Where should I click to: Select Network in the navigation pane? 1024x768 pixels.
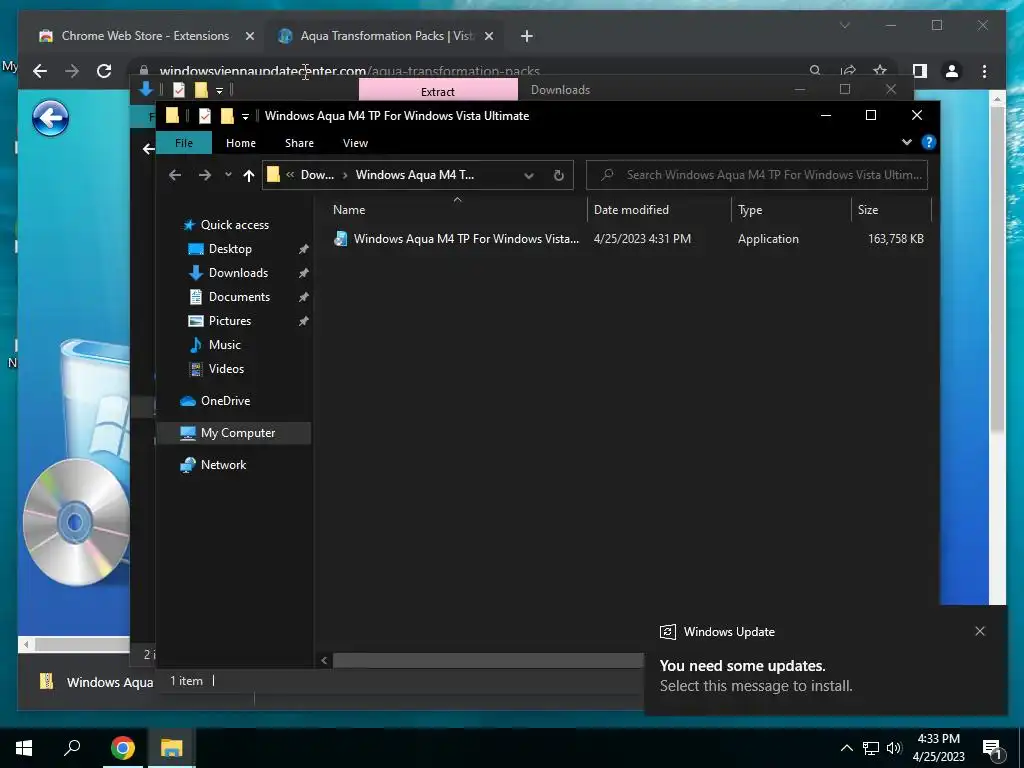point(223,465)
